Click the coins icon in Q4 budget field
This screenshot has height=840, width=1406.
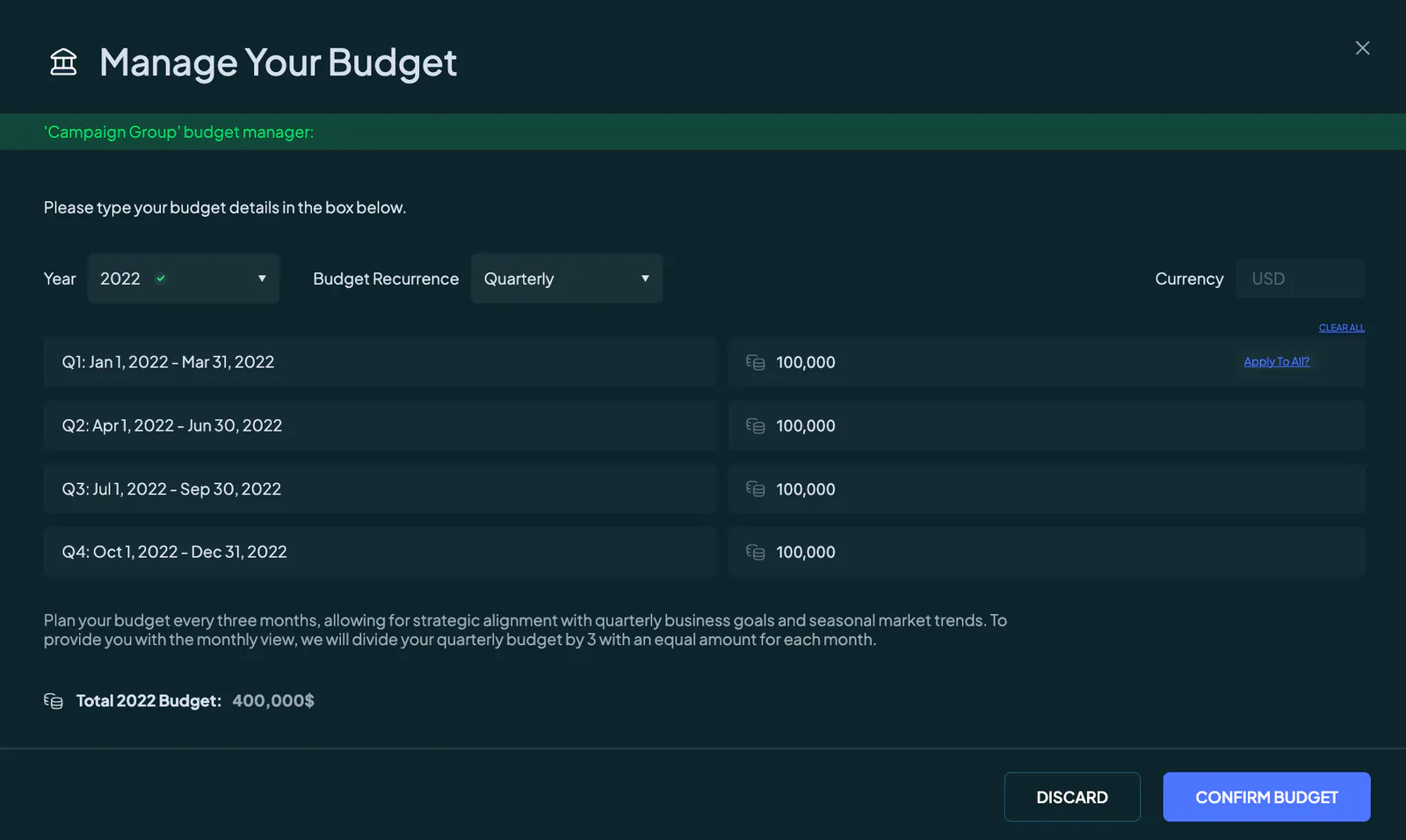(756, 552)
